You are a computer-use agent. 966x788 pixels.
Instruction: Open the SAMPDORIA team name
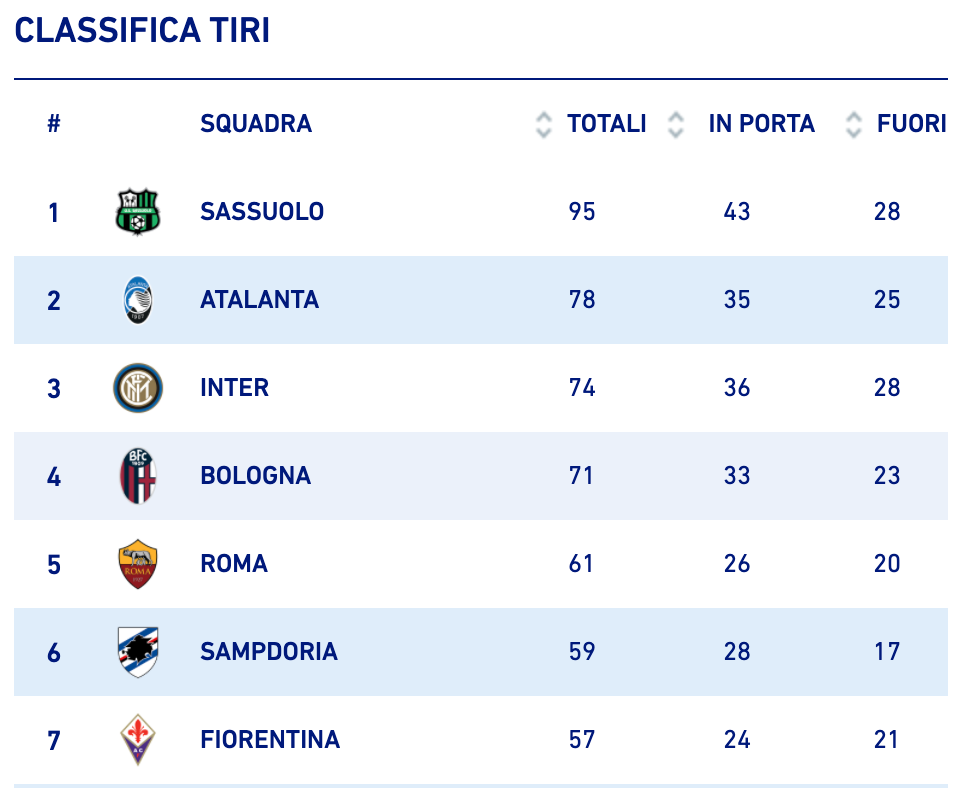click(269, 652)
